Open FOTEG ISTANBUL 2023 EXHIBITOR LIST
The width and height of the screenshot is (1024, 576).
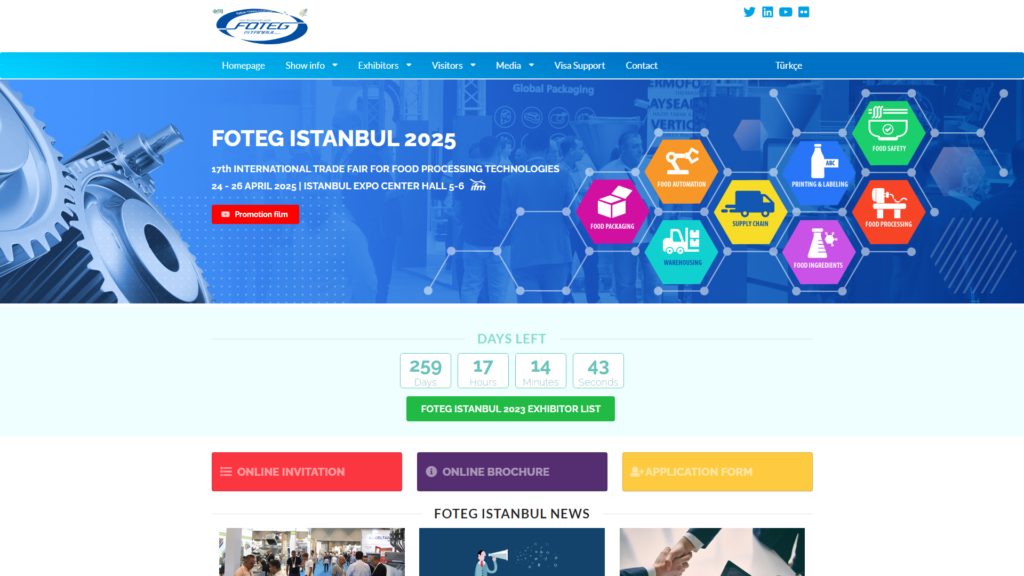click(x=511, y=409)
